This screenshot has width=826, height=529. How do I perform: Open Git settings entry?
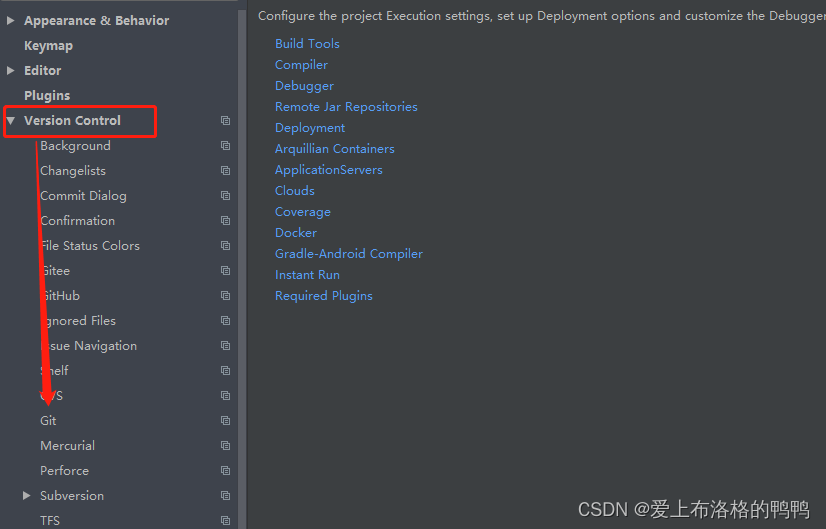pyautogui.click(x=48, y=421)
